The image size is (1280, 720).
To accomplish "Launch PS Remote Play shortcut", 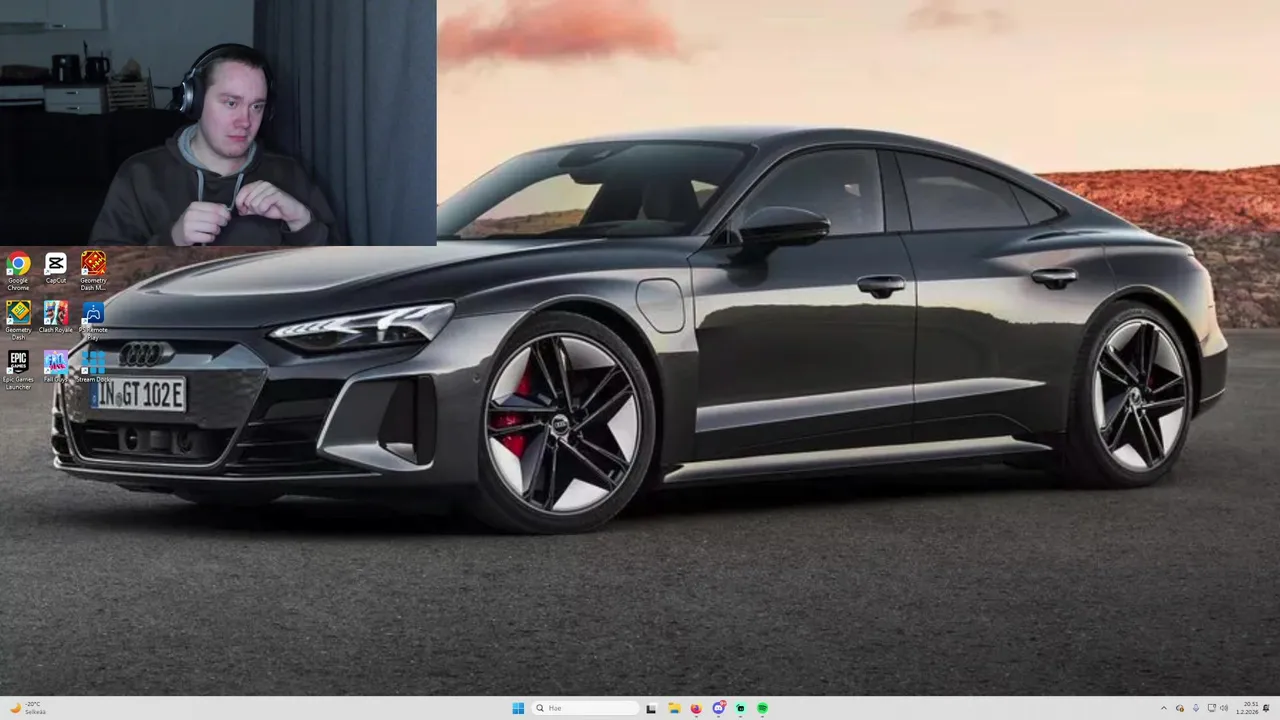I will click(x=93, y=320).
